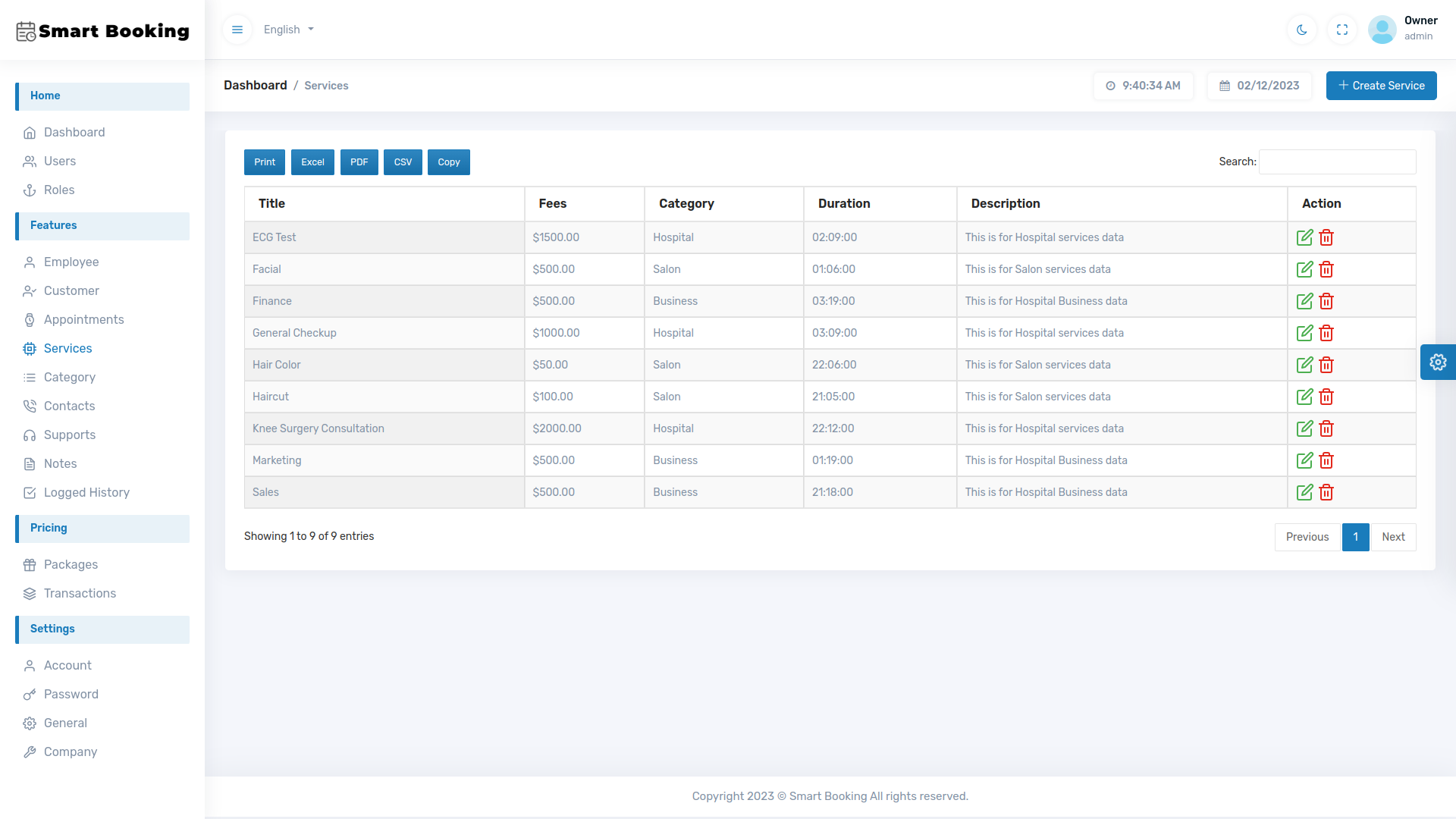Image resolution: width=1456 pixels, height=819 pixels.
Task: Go to Packages in sidebar menu
Action: click(71, 564)
